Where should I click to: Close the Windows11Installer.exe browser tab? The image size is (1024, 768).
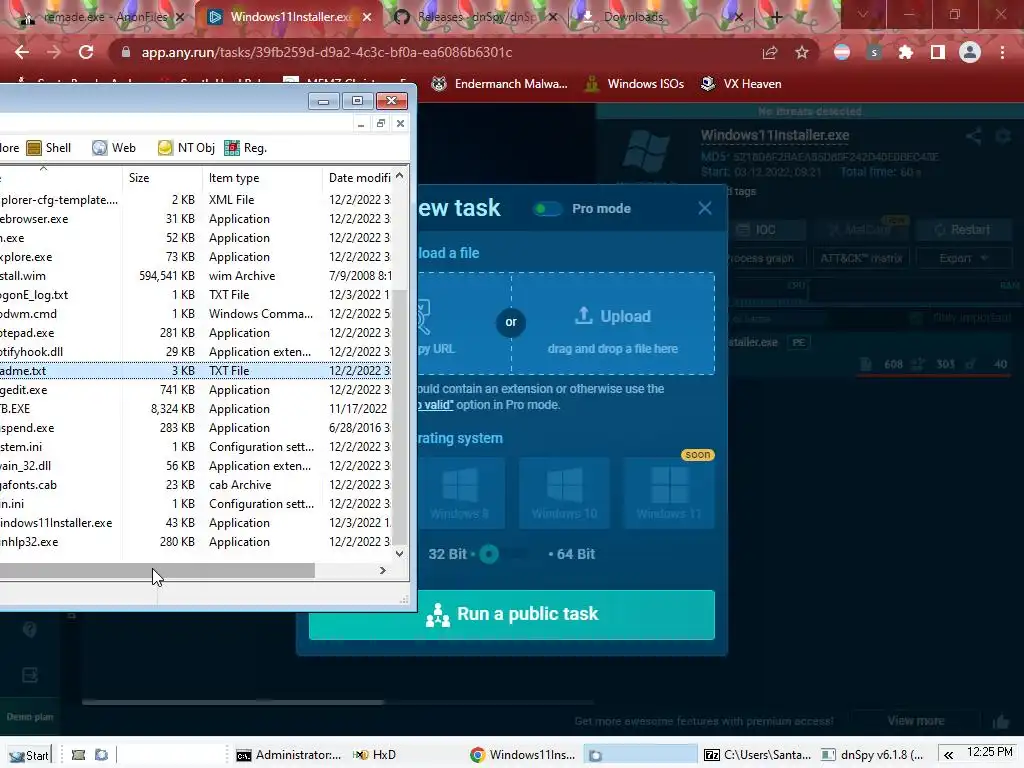pos(367,17)
